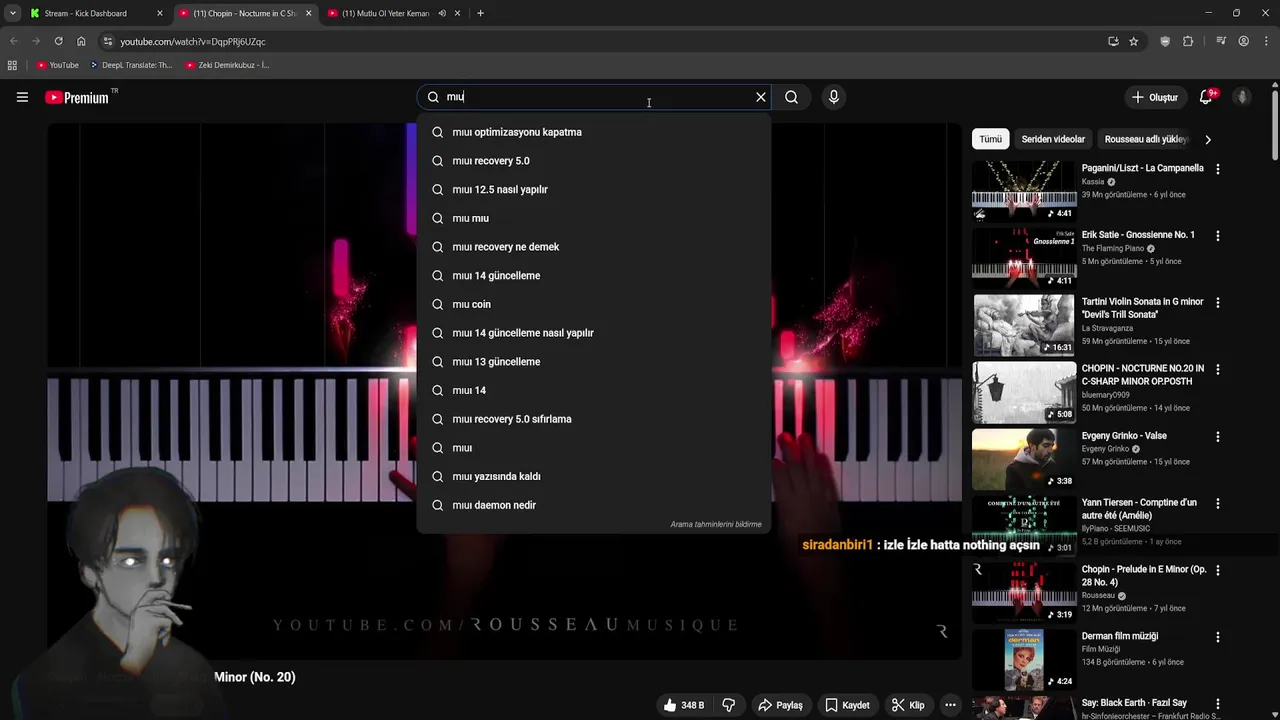Select suggestion 'mıu mıu'
This screenshot has width=1280, height=720.
[x=594, y=218]
